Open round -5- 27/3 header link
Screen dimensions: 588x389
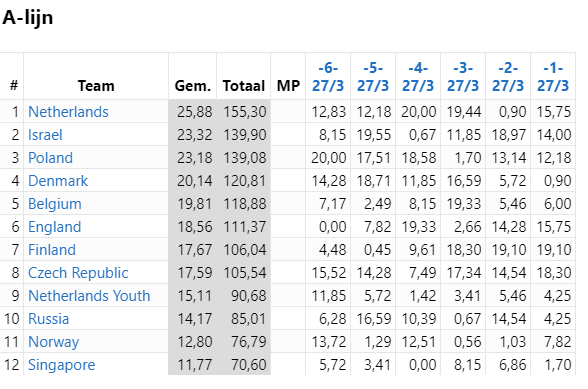click(x=373, y=77)
